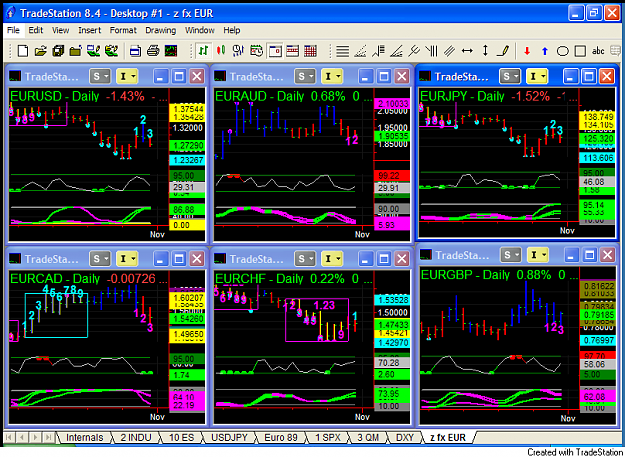Open the Insert menu
This screenshot has width=625, height=457.
coord(90,30)
